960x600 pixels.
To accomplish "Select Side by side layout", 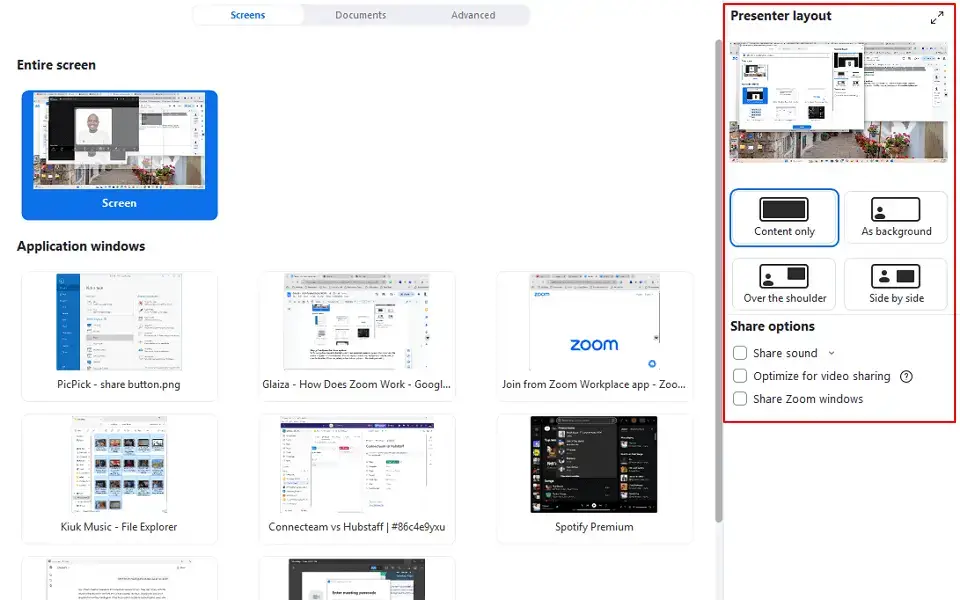I will click(896, 284).
